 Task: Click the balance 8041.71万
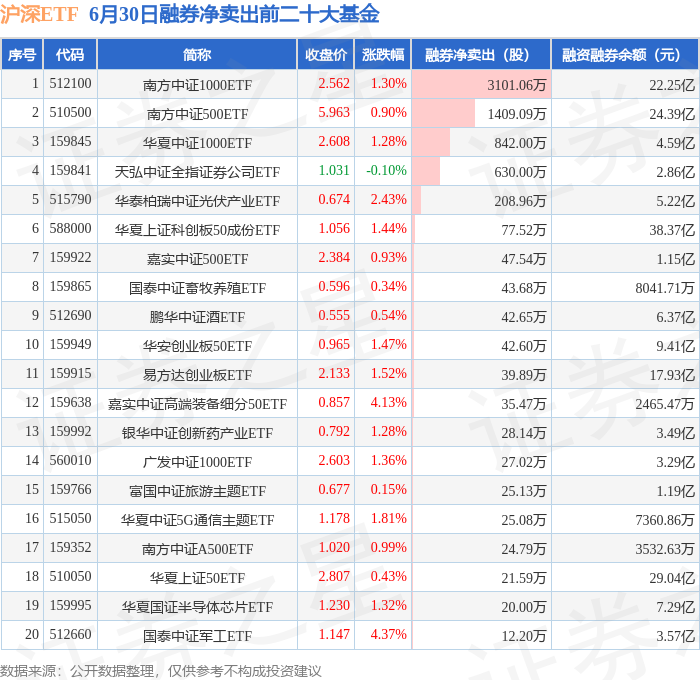pyautogui.click(x=665, y=288)
